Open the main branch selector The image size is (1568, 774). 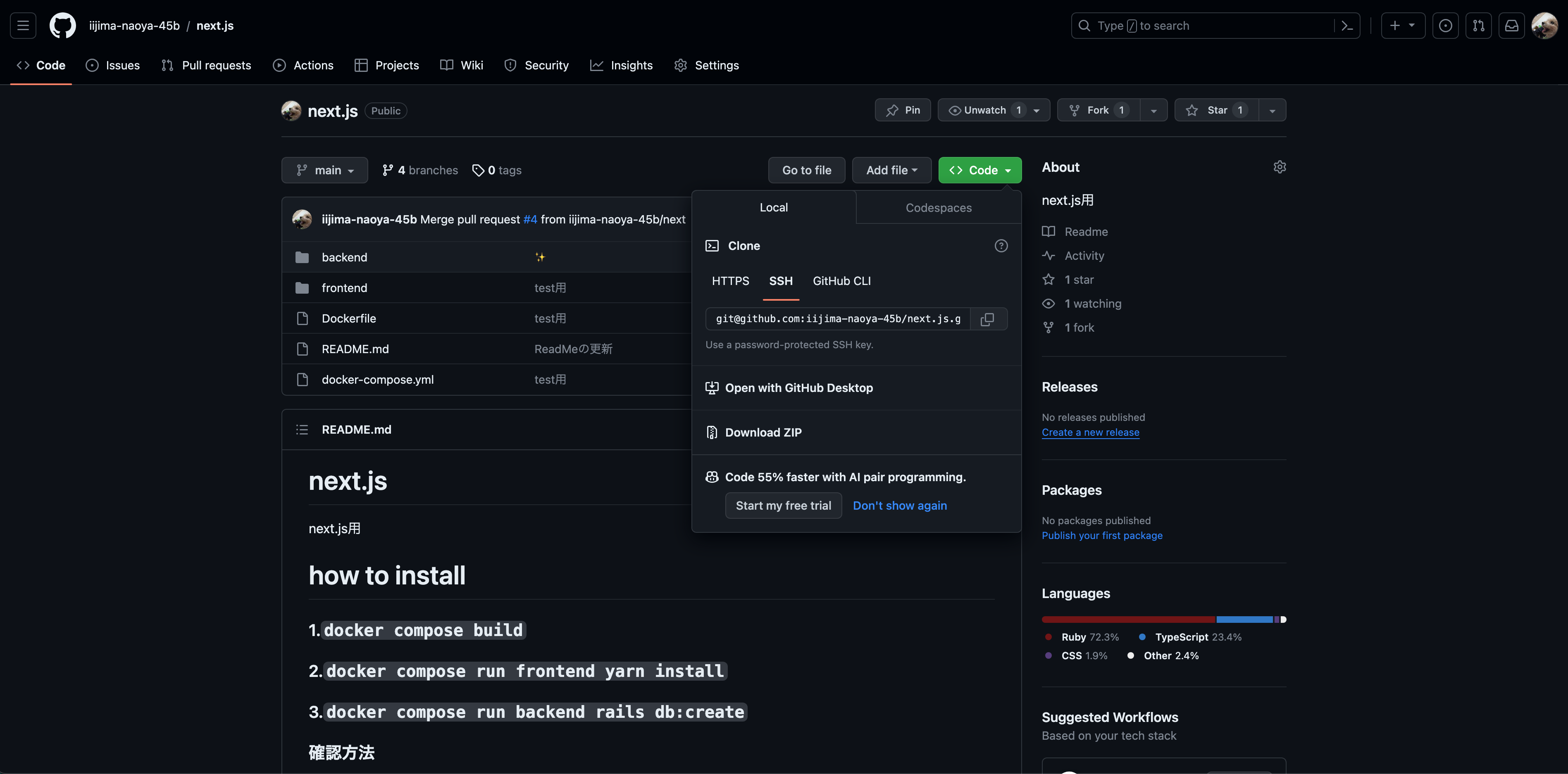click(325, 170)
